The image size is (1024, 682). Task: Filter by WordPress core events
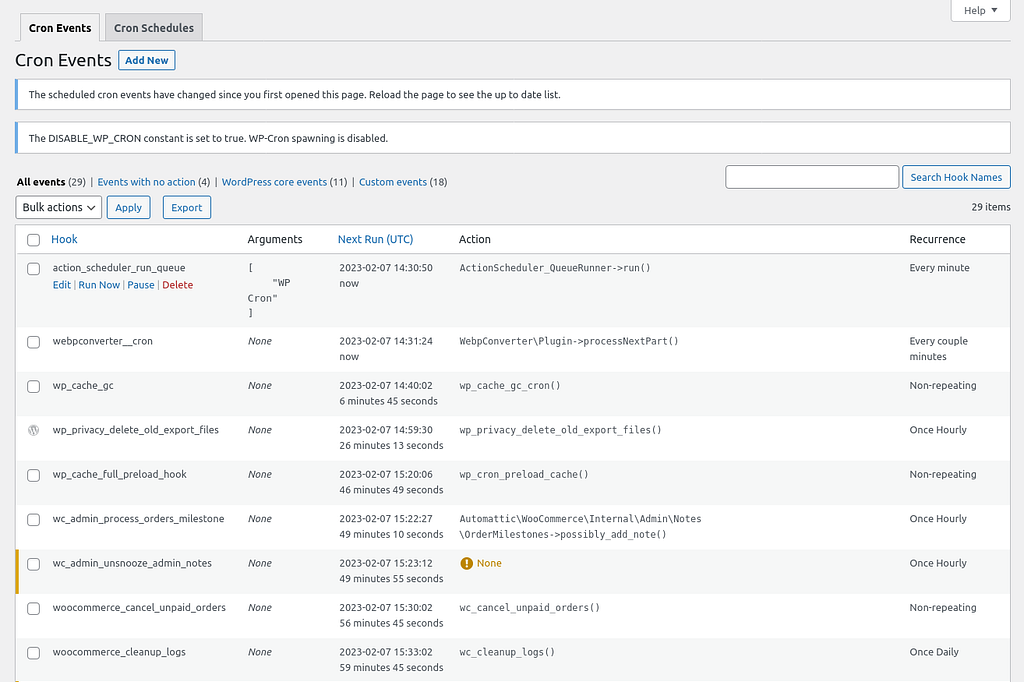click(x=274, y=182)
